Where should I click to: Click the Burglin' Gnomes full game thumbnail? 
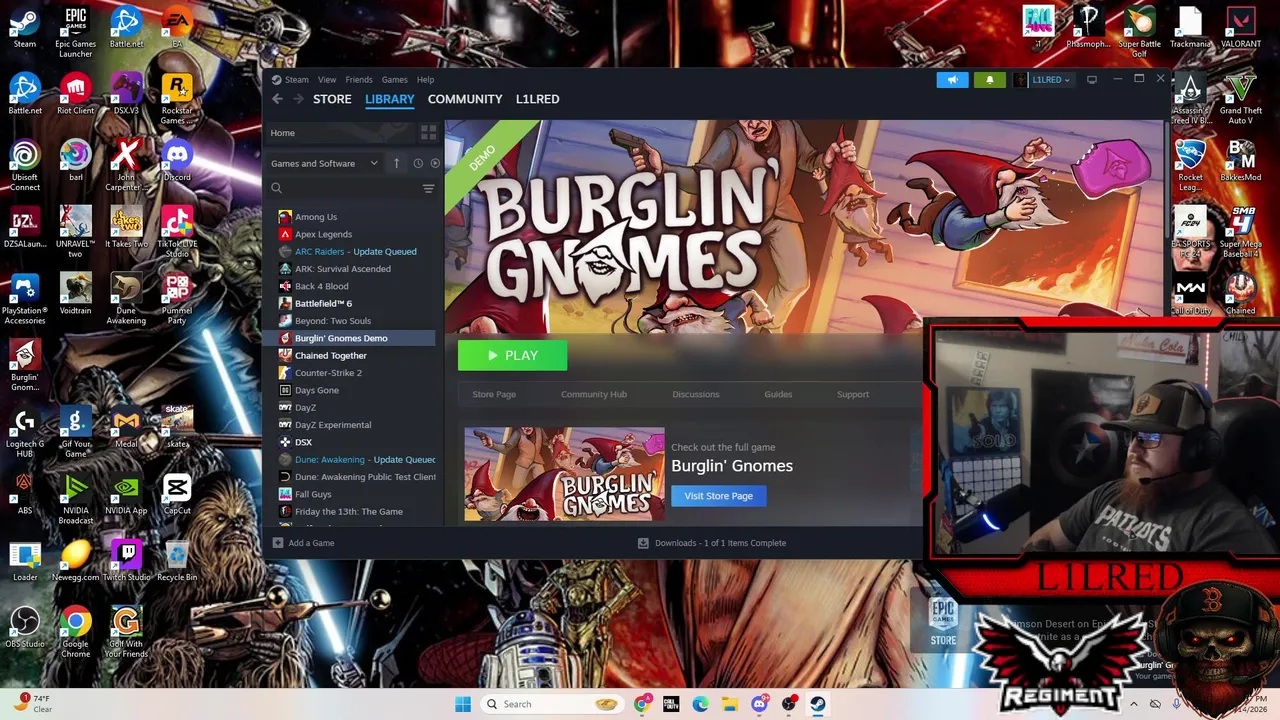tap(564, 474)
